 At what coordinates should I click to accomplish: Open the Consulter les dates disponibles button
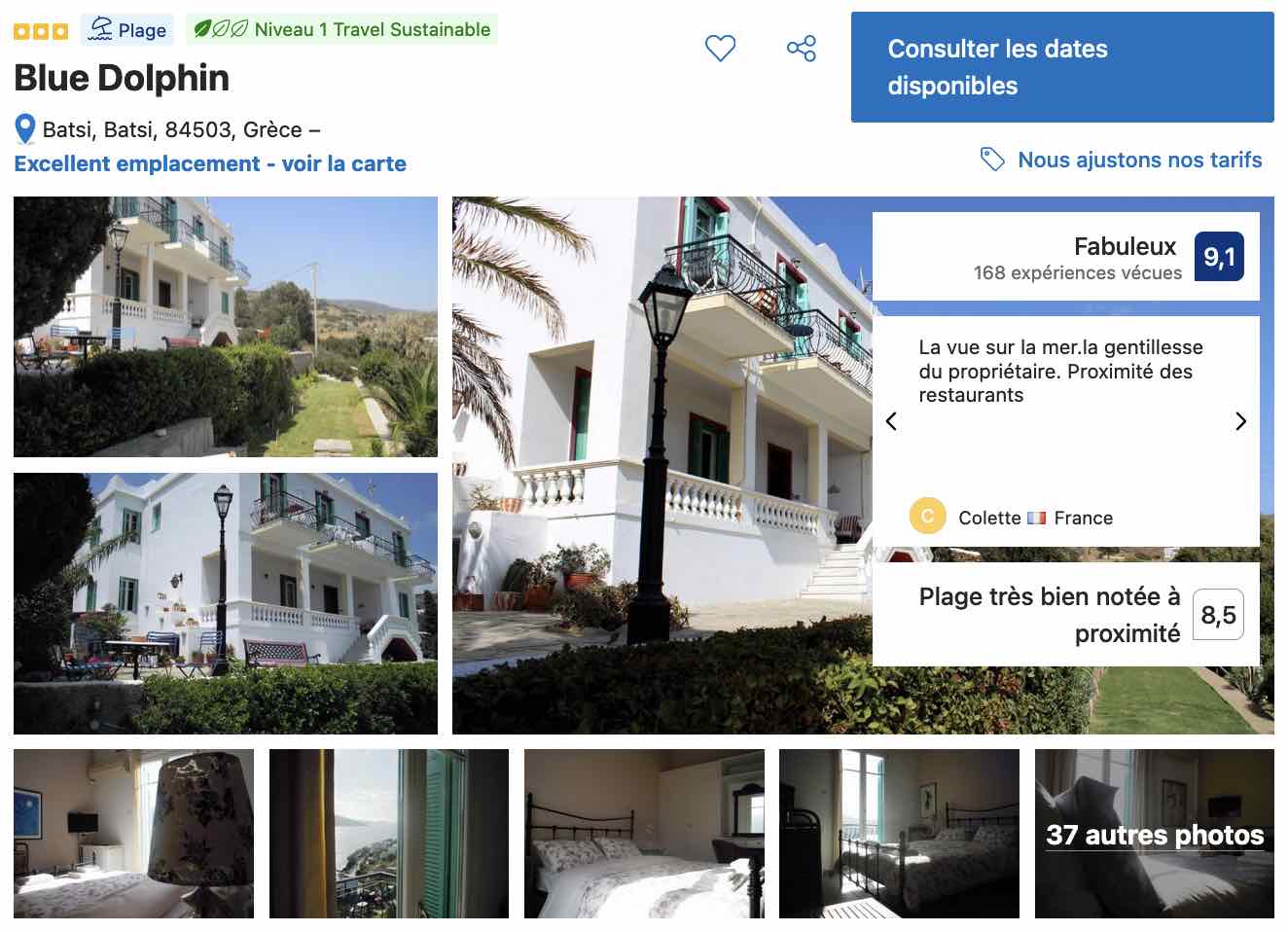[1062, 67]
